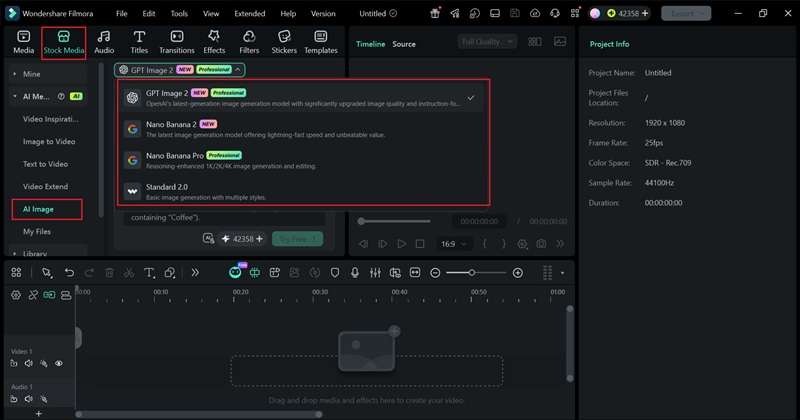Open the Tools menu
The height and width of the screenshot is (420, 800).
click(x=179, y=14)
